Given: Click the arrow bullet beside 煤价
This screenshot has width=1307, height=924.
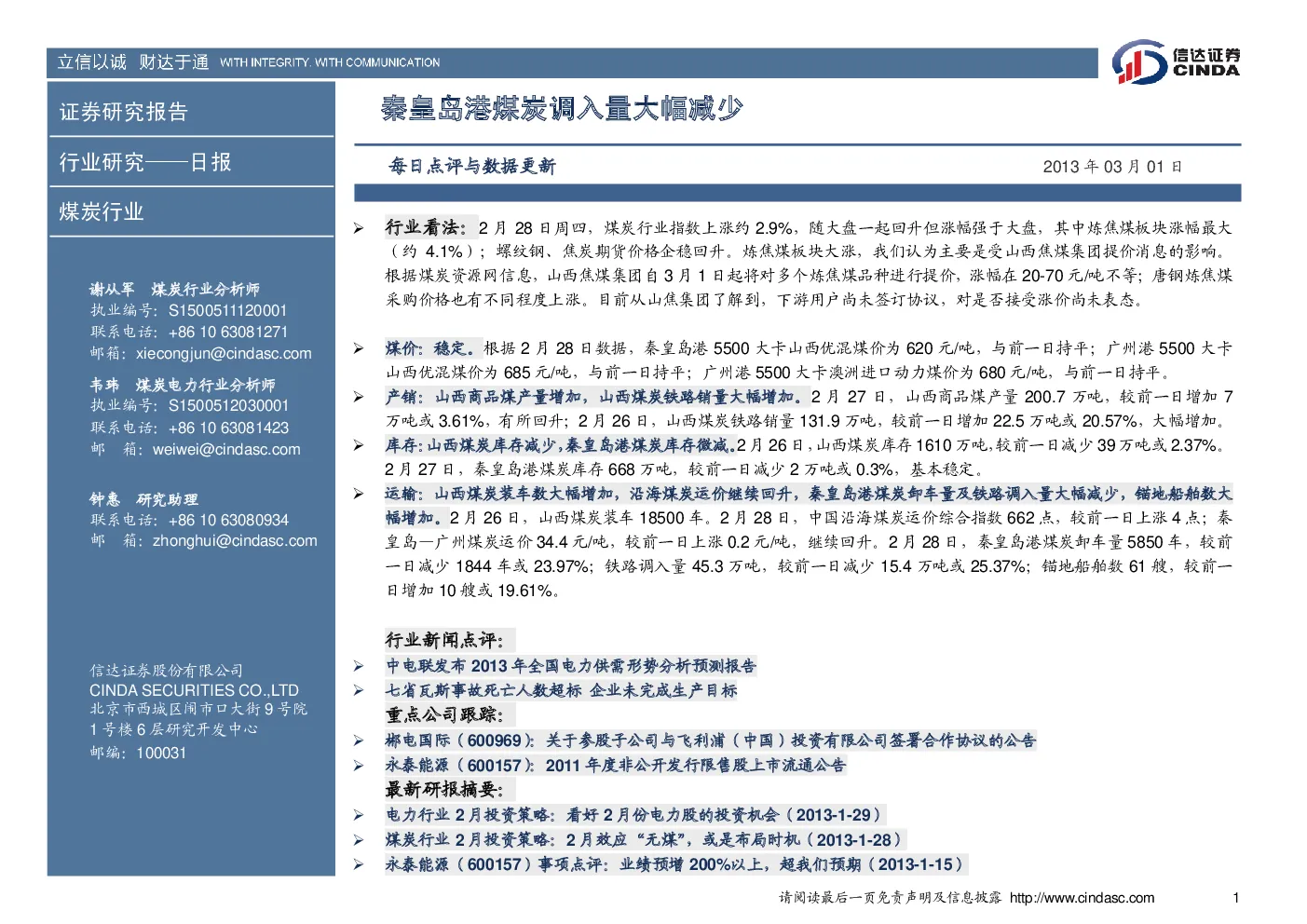Looking at the screenshot, I should click(359, 348).
